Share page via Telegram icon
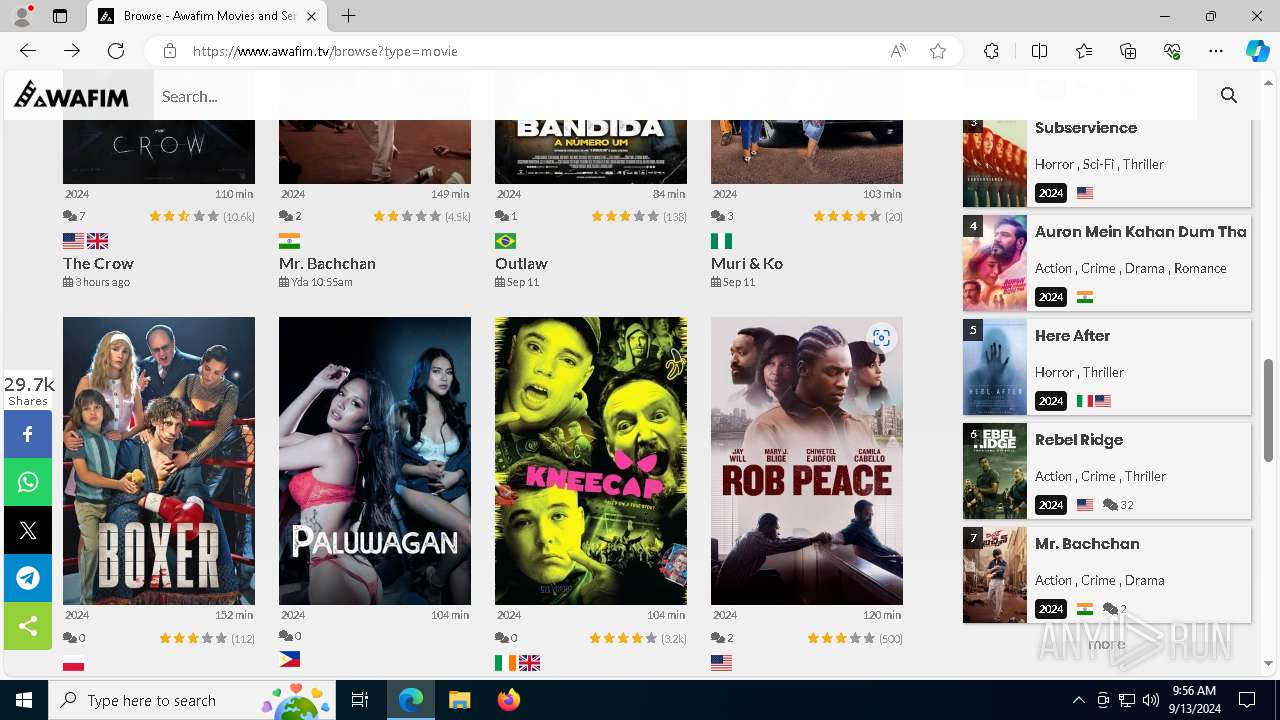 28,578
